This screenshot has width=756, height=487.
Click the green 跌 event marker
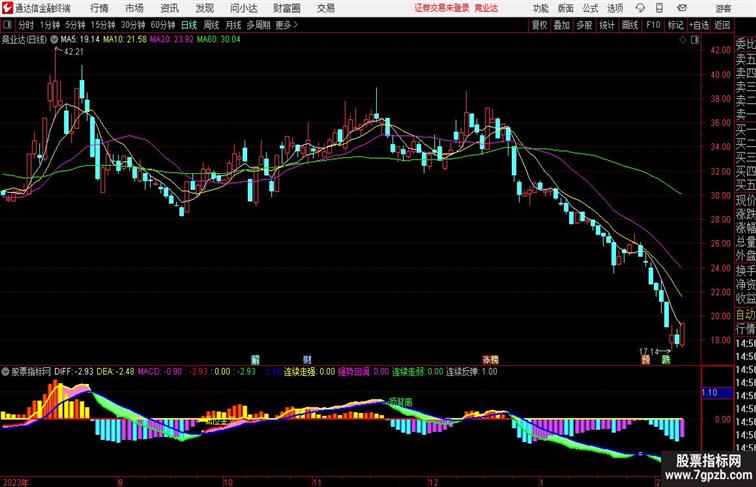coord(666,359)
